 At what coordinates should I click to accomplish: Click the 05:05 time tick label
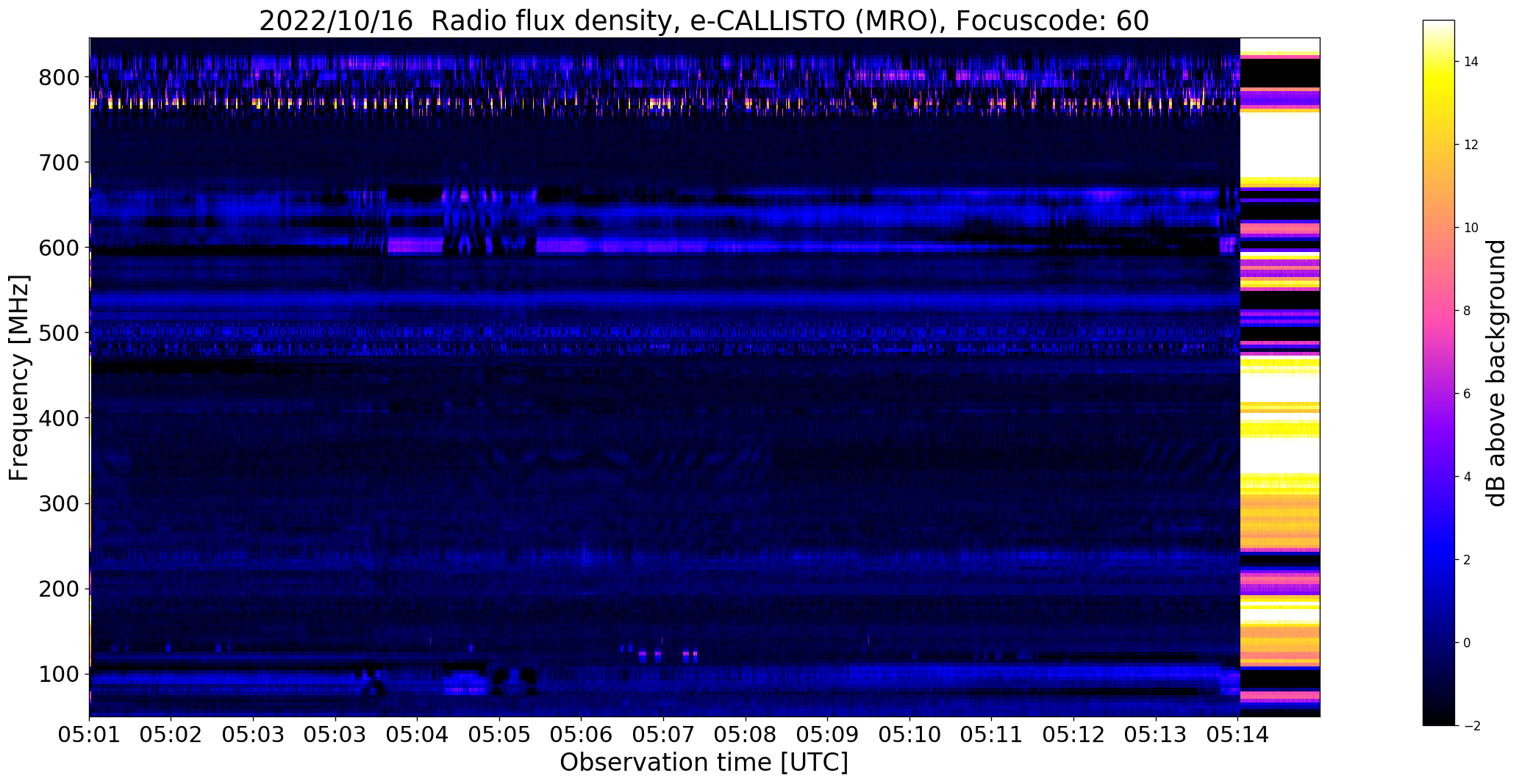tap(499, 735)
